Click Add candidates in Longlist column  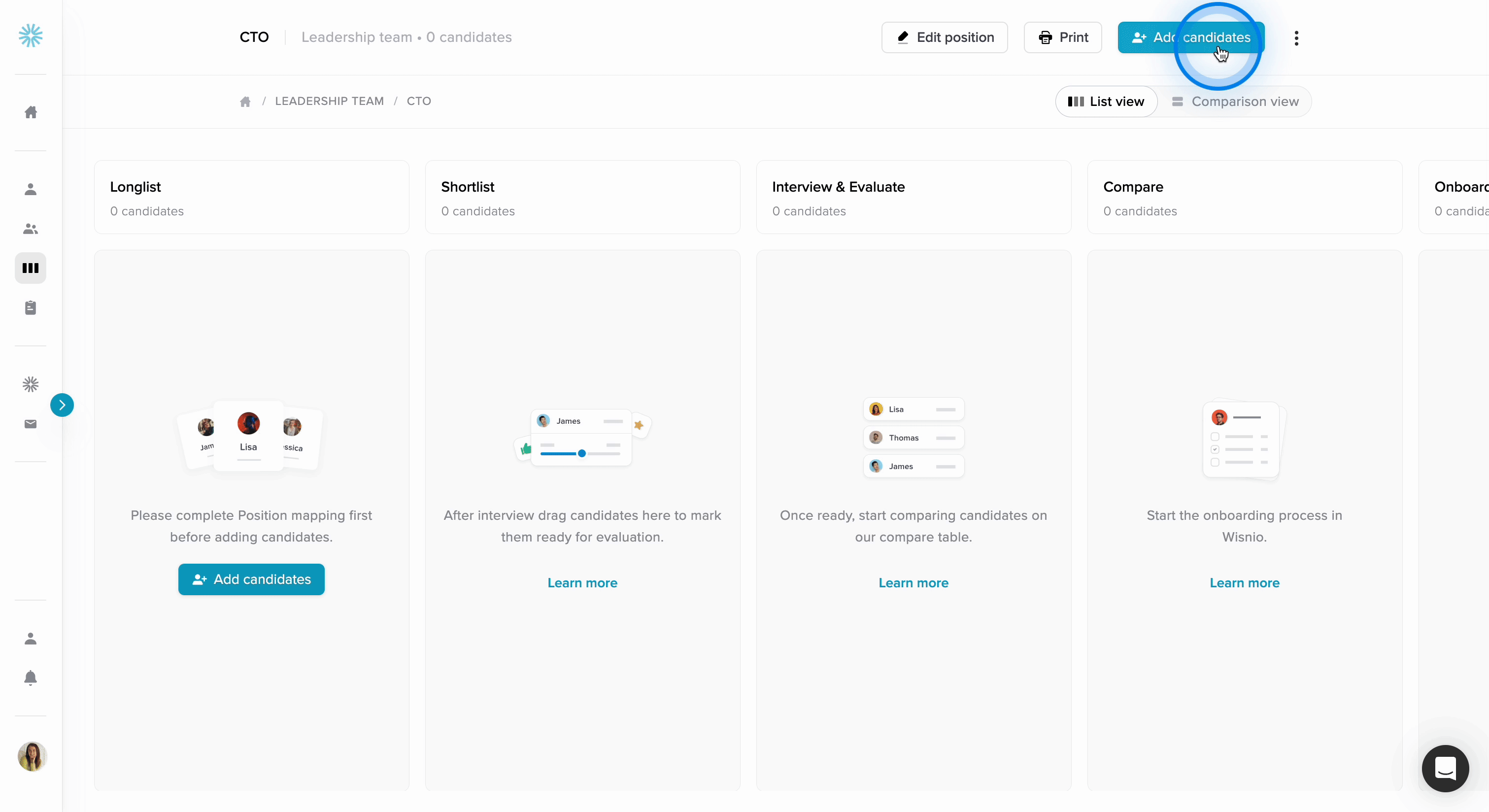pyautogui.click(x=252, y=579)
